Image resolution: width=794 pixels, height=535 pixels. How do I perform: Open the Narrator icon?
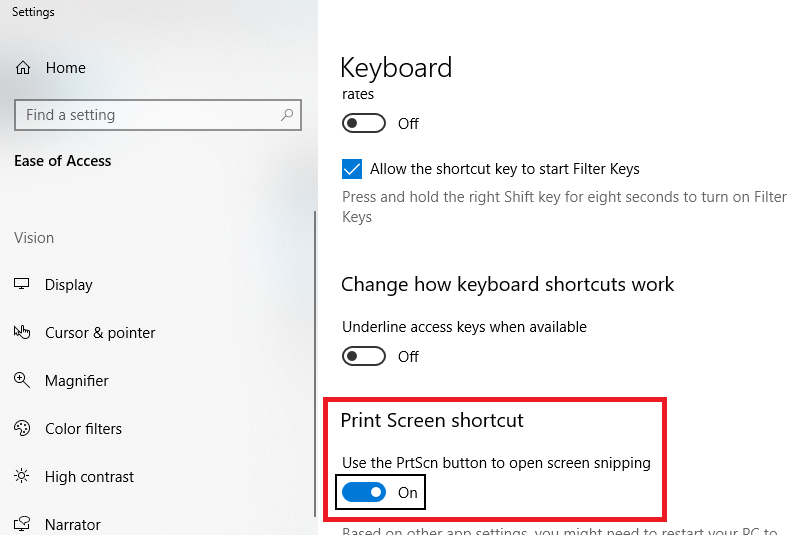[22, 524]
